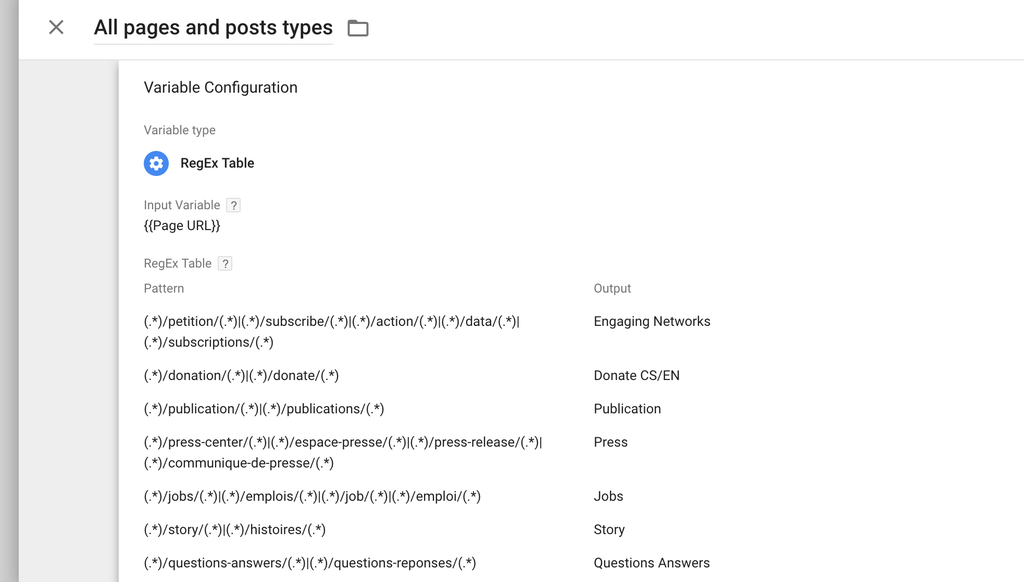Viewport: 1024px width, 582px height.
Task: Click the Story output value
Action: [x=609, y=530]
